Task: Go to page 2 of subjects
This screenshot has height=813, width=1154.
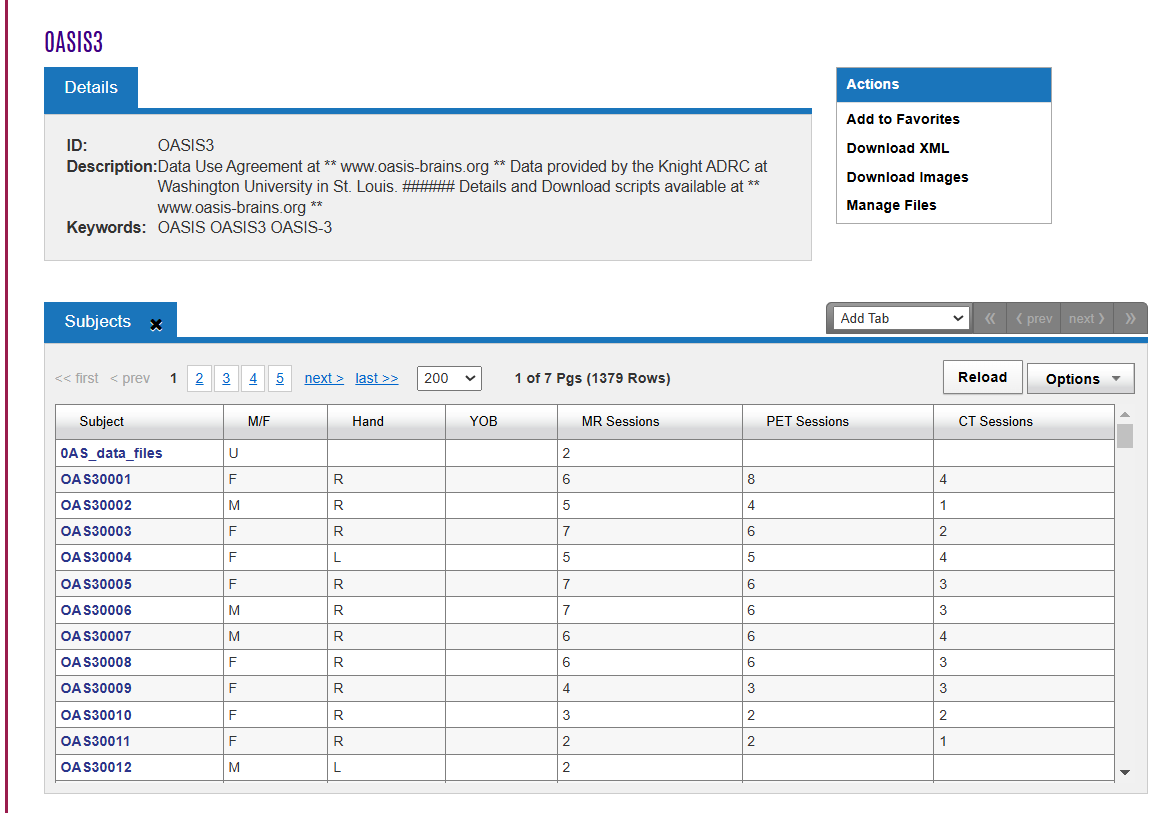Action: pyautogui.click(x=199, y=378)
